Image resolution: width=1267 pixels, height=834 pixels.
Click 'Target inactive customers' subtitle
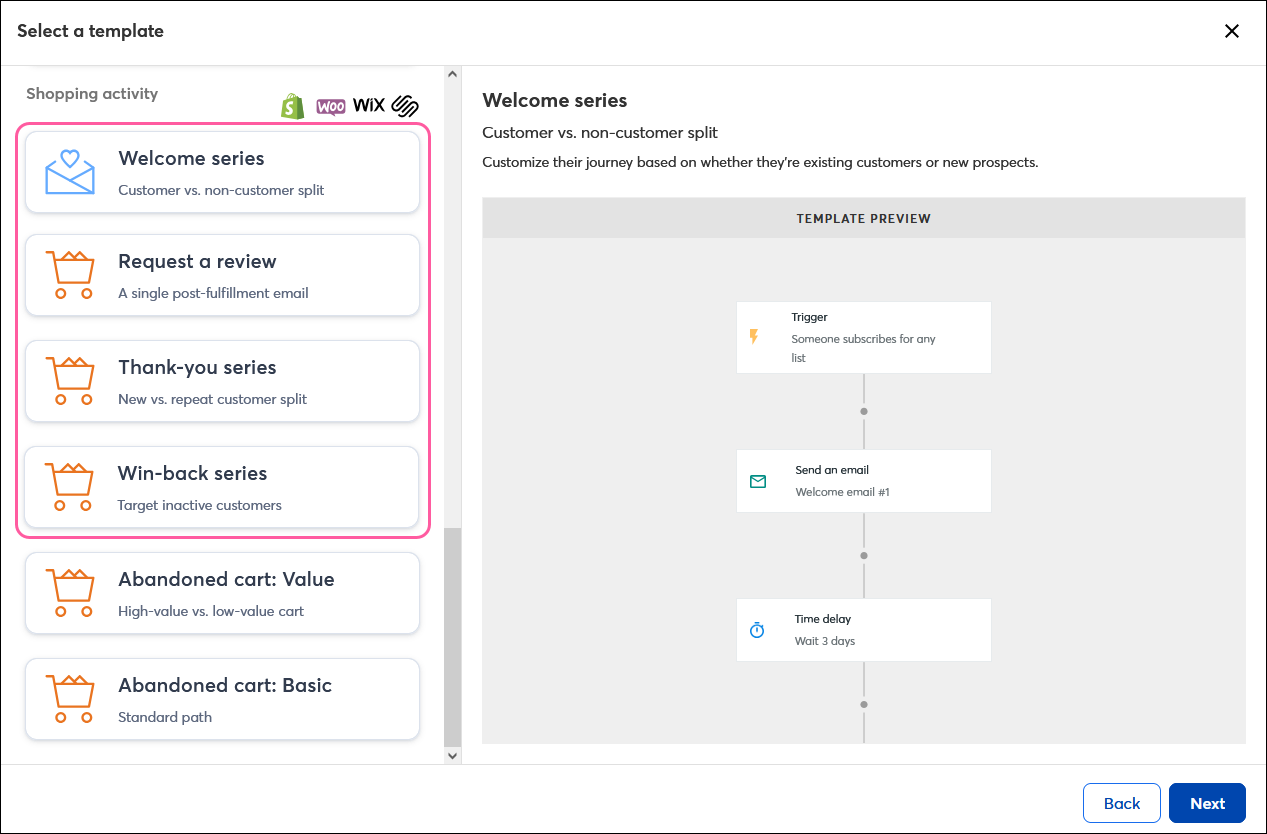click(x=200, y=505)
